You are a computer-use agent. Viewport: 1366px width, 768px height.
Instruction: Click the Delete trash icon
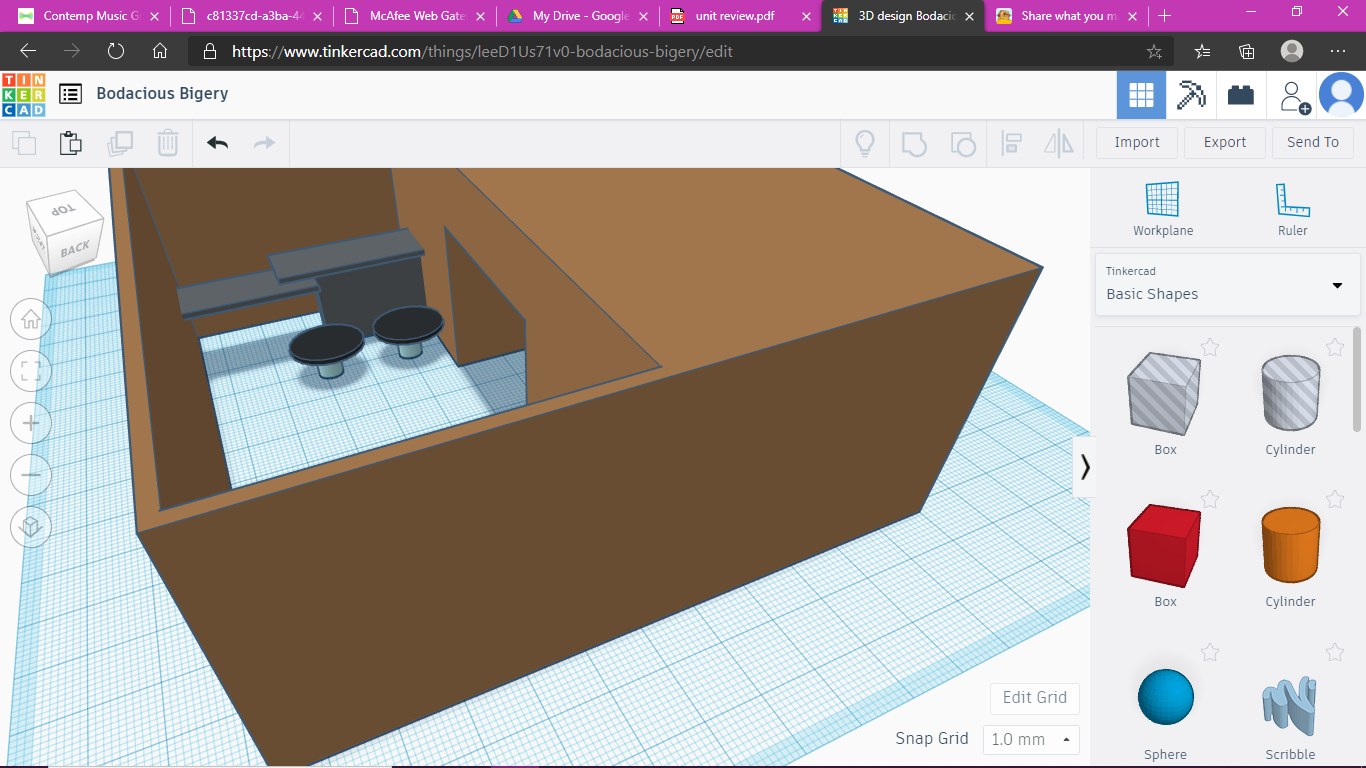pyautogui.click(x=168, y=143)
